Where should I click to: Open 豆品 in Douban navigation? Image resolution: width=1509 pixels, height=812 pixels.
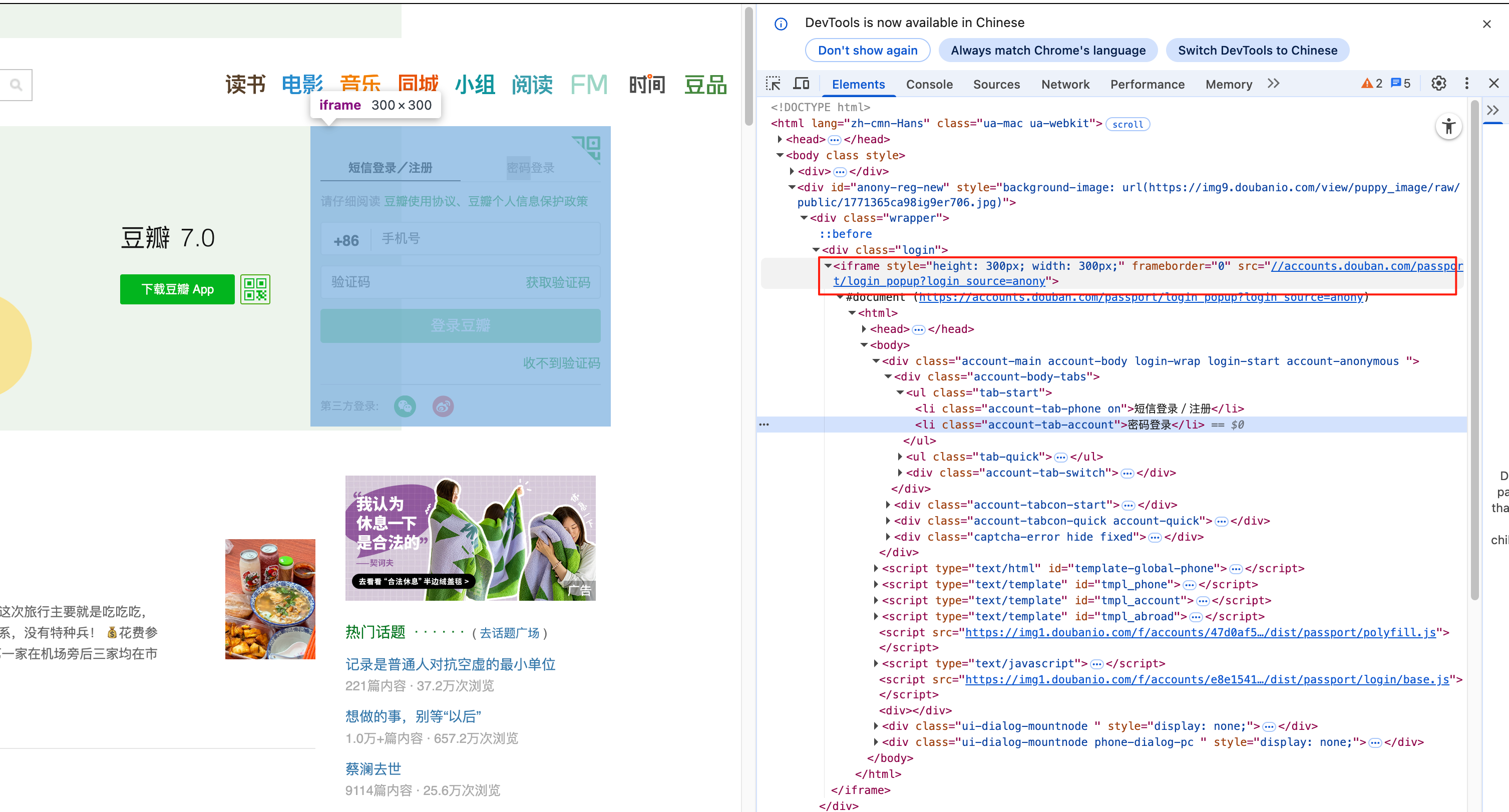pyautogui.click(x=706, y=85)
